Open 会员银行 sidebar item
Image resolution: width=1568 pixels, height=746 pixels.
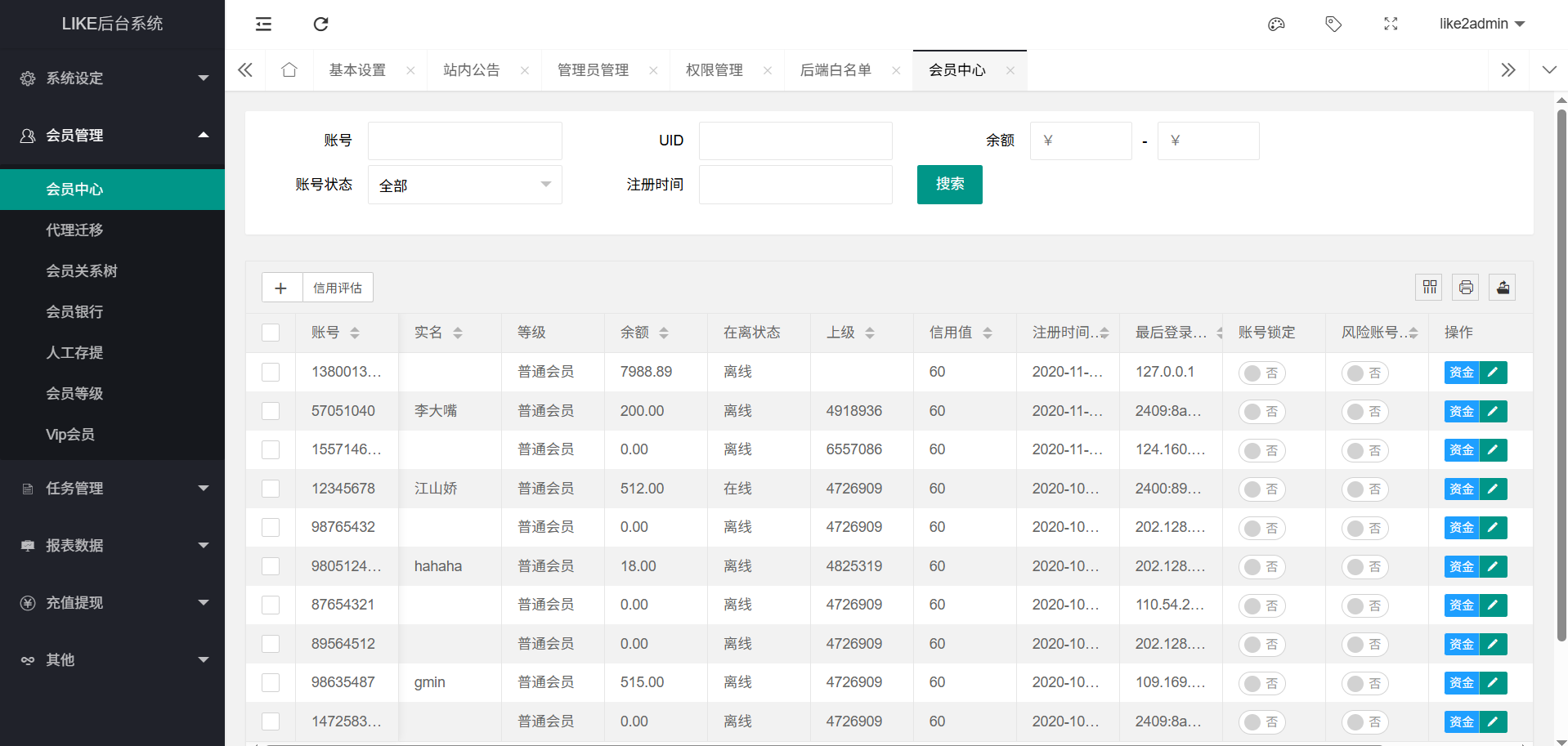112,311
